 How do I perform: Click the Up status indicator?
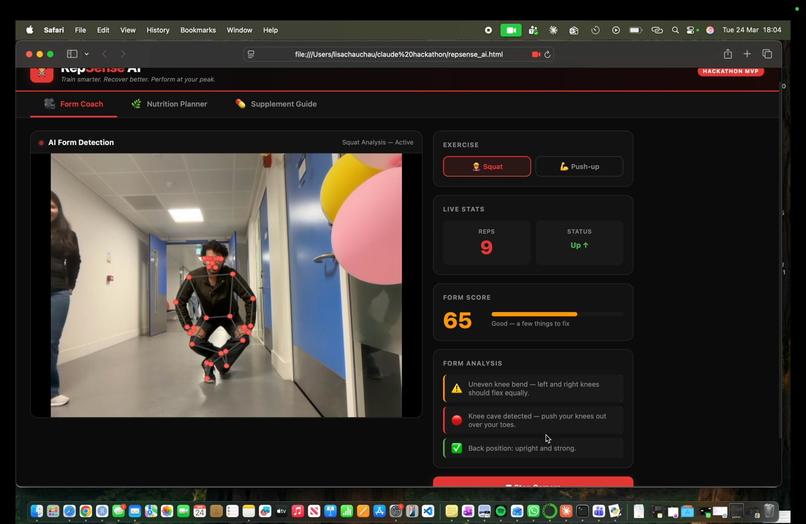pyautogui.click(x=579, y=245)
